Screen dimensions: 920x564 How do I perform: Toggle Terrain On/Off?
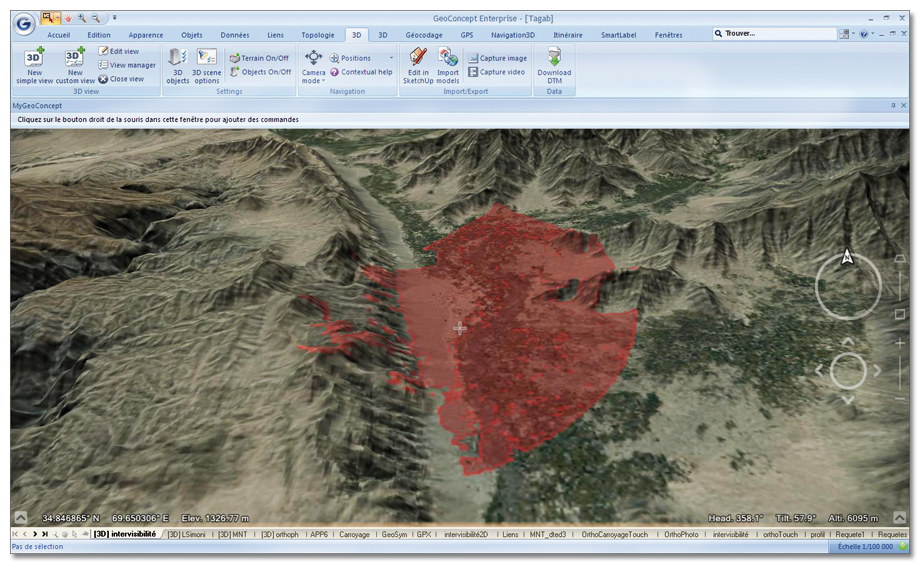(x=259, y=58)
